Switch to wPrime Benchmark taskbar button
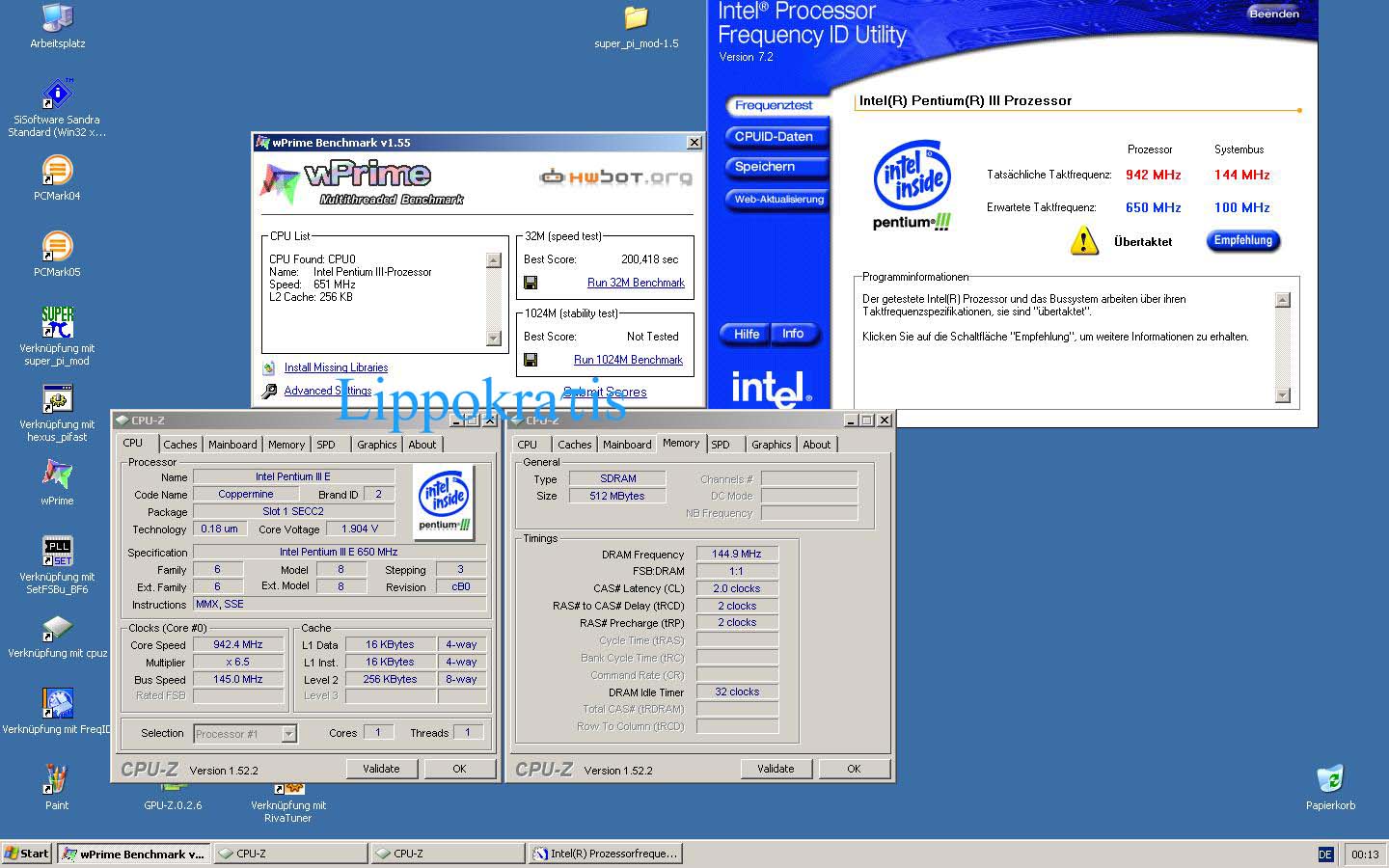This screenshot has width=1389, height=868. click(133, 854)
